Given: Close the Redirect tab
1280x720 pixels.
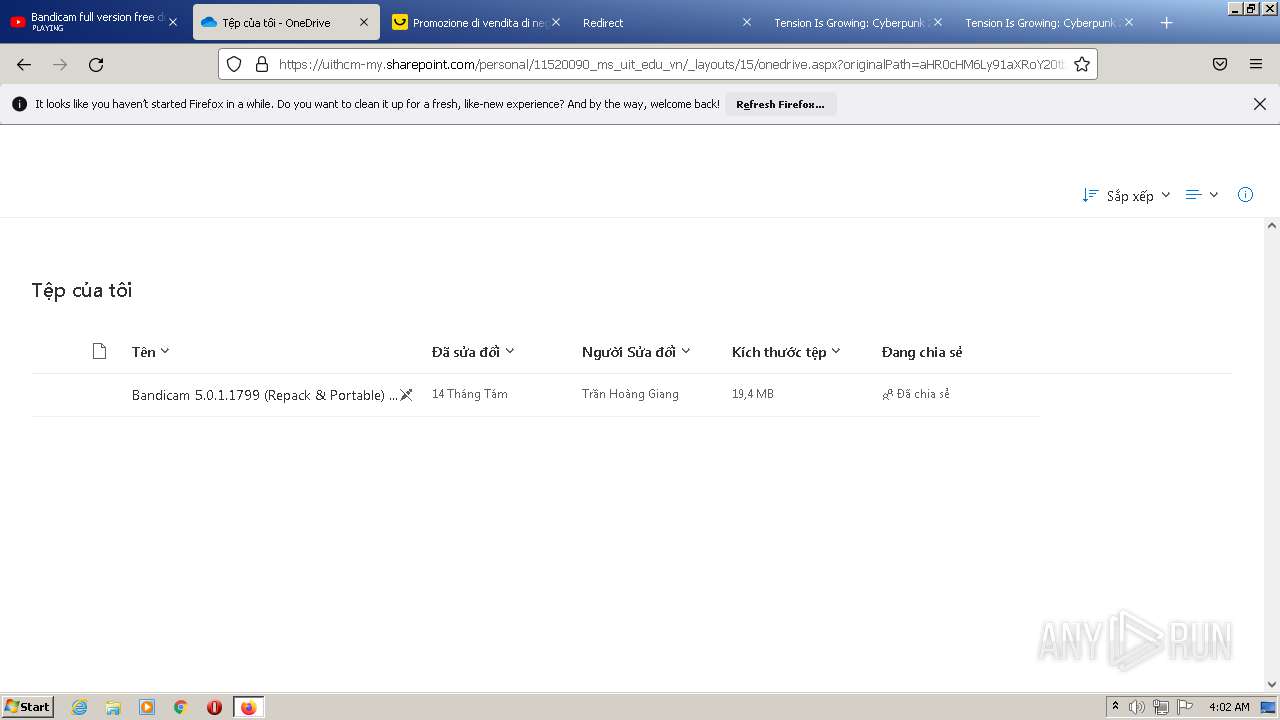Looking at the screenshot, I should click(746, 22).
